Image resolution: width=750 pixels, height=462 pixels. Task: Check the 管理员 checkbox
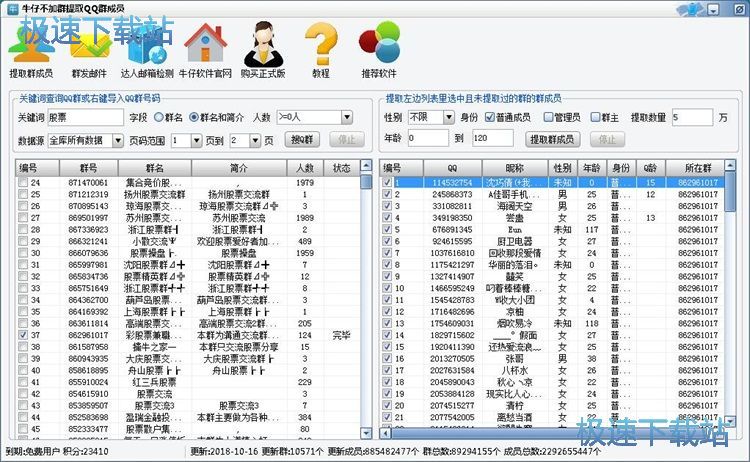click(548, 117)
